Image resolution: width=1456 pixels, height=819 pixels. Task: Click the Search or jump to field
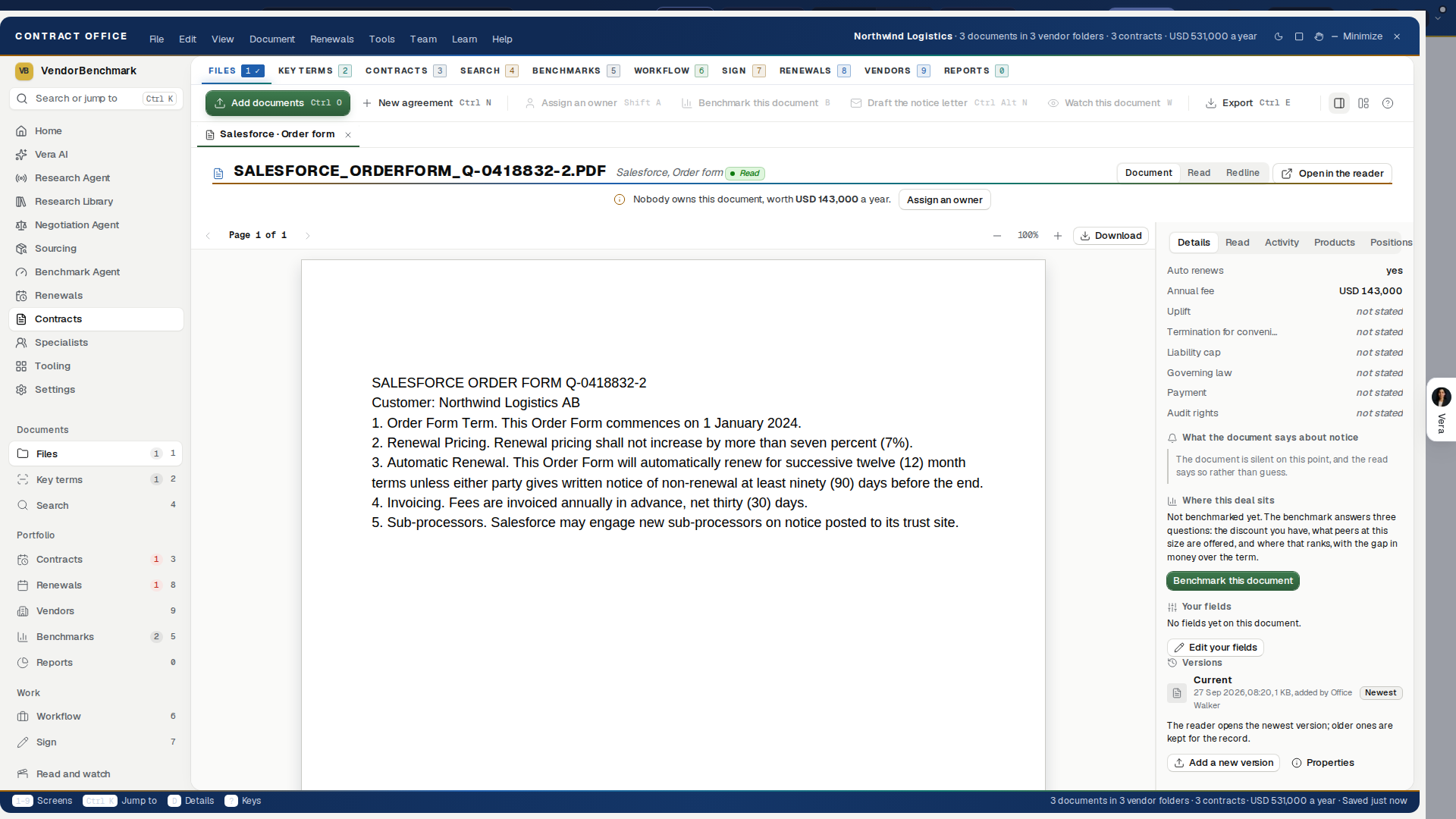click(x=96, y=99)
